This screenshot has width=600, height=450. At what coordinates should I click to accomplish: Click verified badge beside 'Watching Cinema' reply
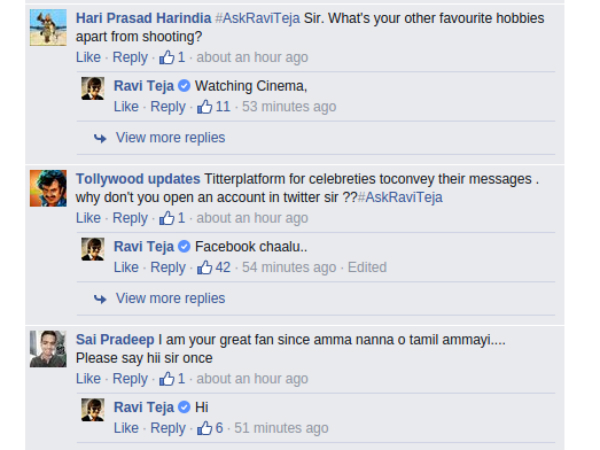(x=184, y=86)
